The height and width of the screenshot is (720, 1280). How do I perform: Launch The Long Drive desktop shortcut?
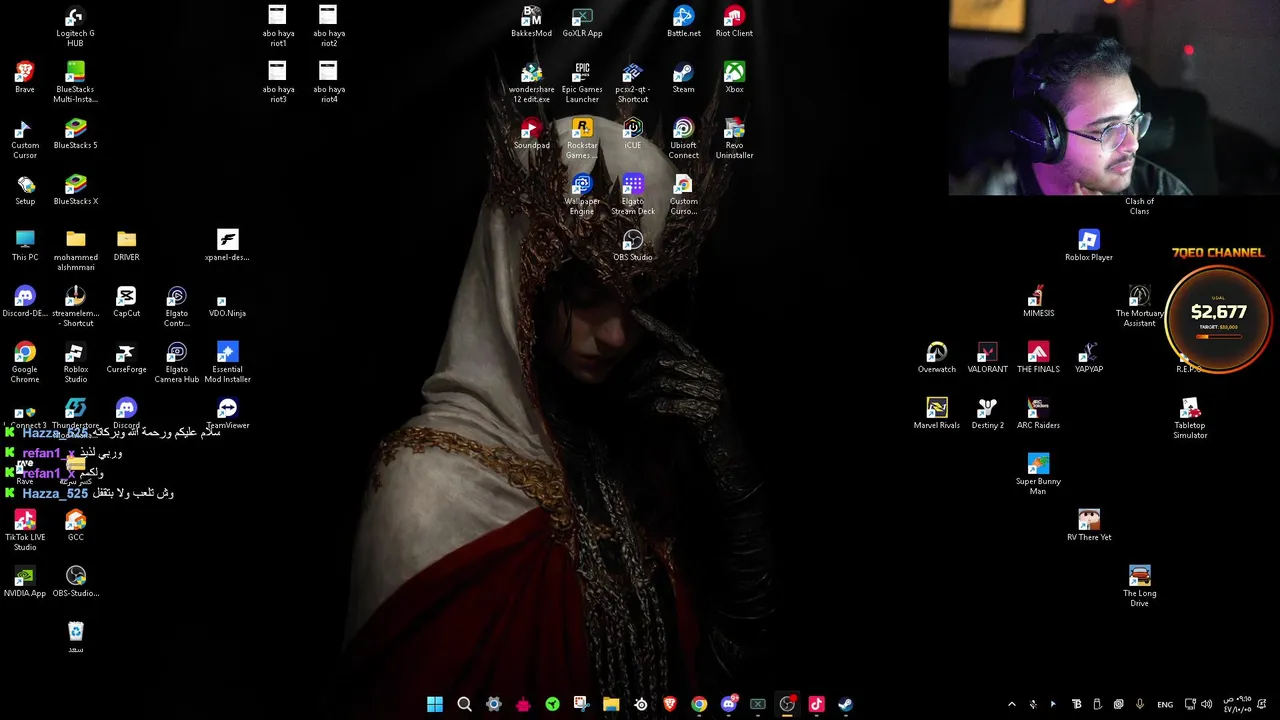coord(1139,587)
